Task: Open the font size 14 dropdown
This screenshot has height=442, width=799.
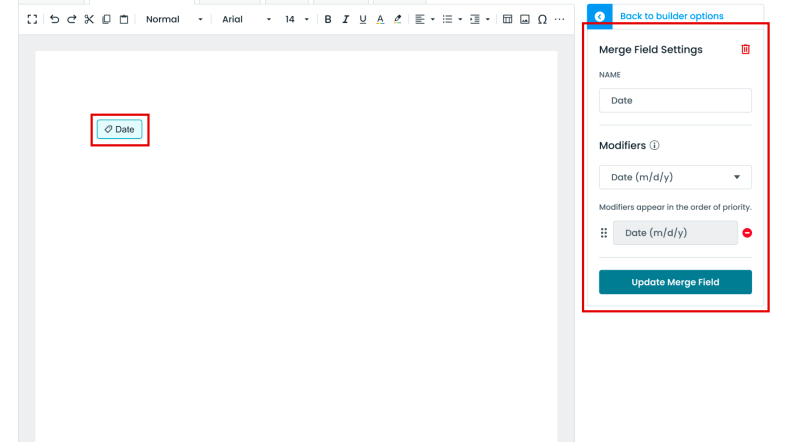Action: [x=297, y=19]
